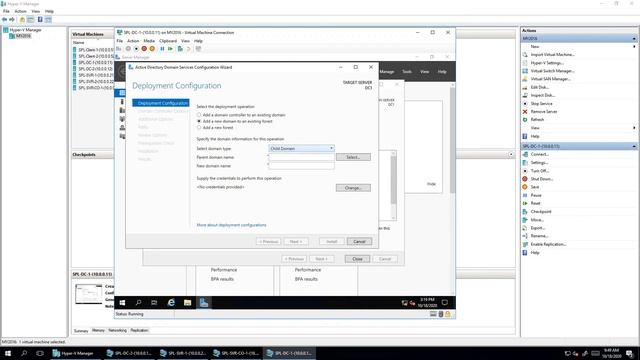Open Media menu in VM Connection window
The width and height of the screenshot is (640, 360).
tap(149, 41)
